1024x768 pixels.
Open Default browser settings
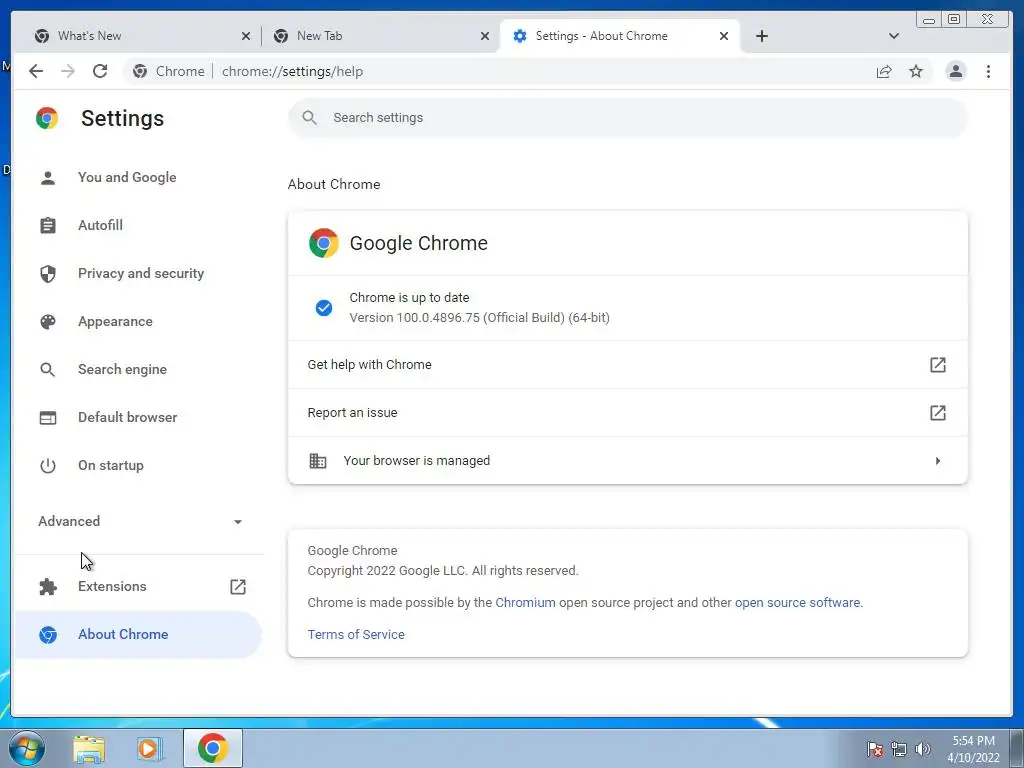tap(139, 417)
